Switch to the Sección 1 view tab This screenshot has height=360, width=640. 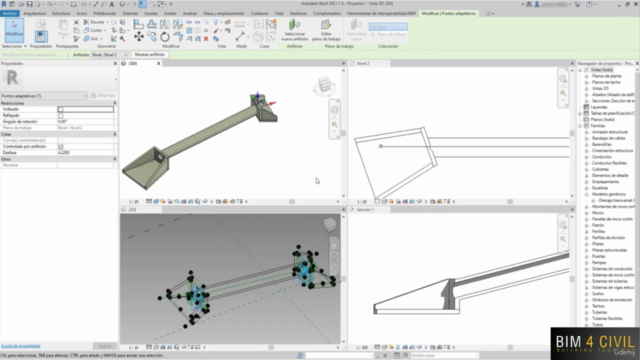(x=365, y=210)
